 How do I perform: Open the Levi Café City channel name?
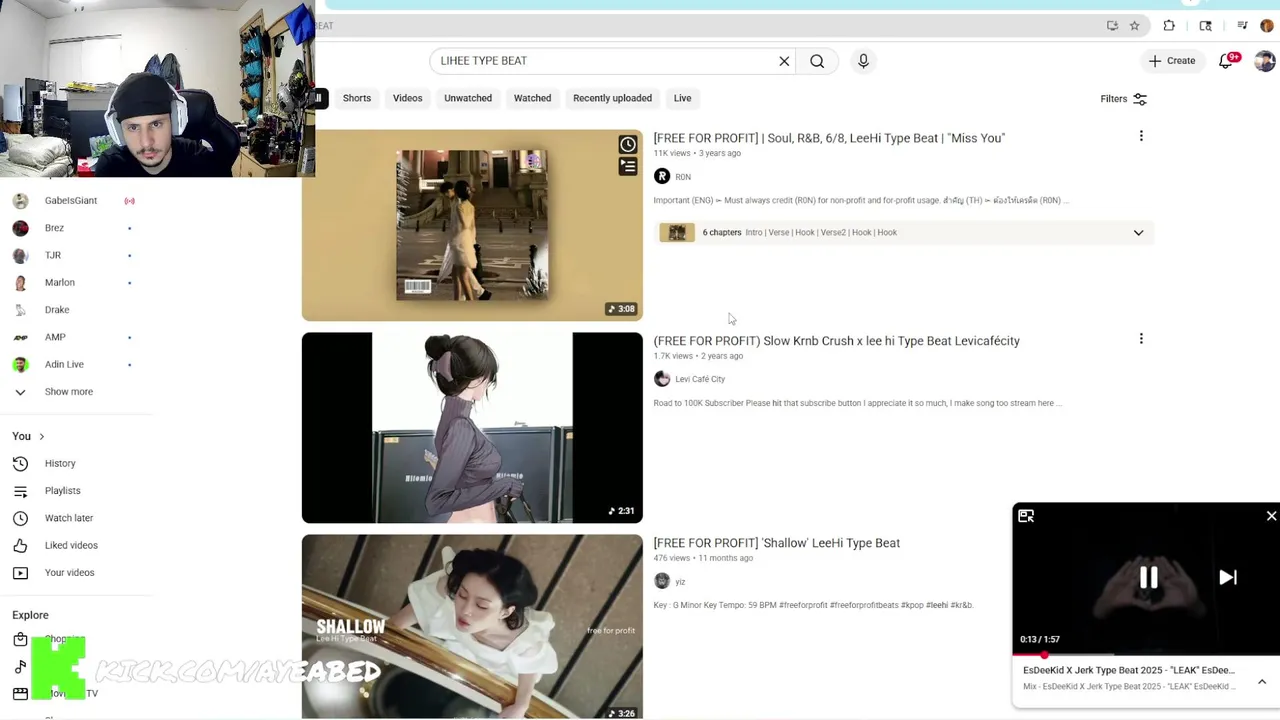[x=700, y=379]
